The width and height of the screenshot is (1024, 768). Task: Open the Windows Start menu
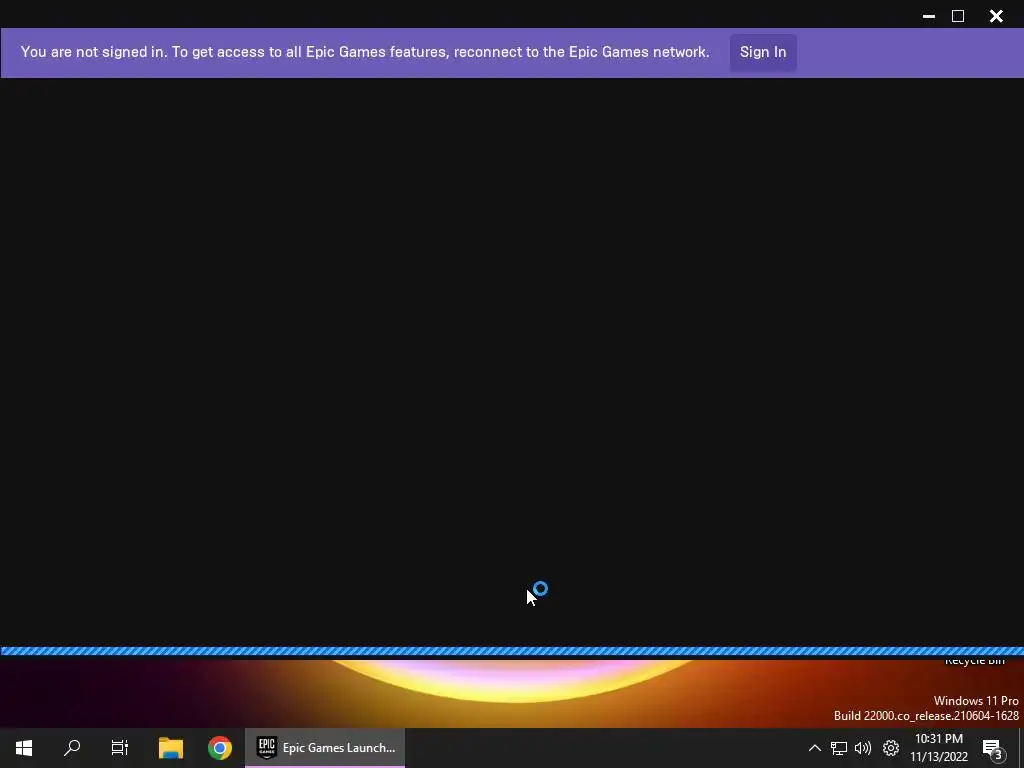[24, 748]
